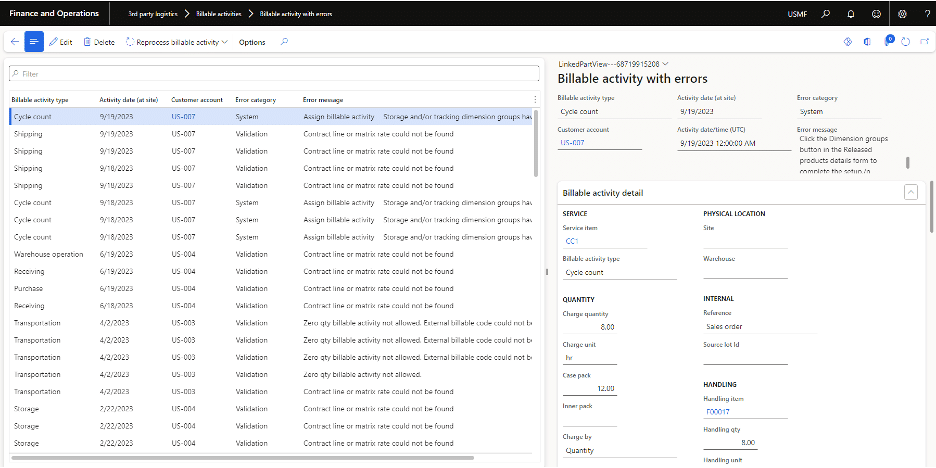936x468 pixels.
Task: Open the Customer account US-007 link in details
Action: click(572, 143)
